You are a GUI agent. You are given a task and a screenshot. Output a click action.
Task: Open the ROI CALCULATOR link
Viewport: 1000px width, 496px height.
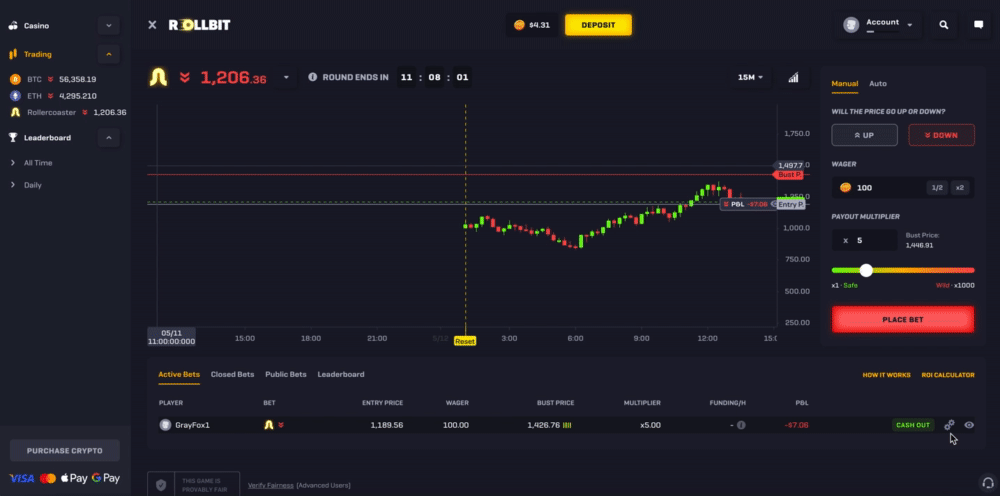coord(948,375)
